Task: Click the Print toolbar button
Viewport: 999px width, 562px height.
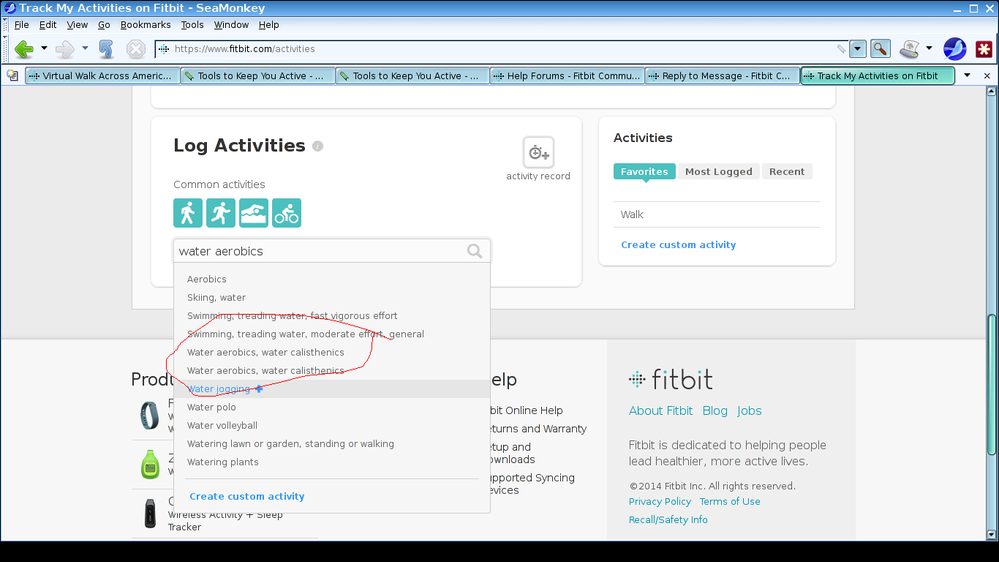Action: [x=910, y=48]
